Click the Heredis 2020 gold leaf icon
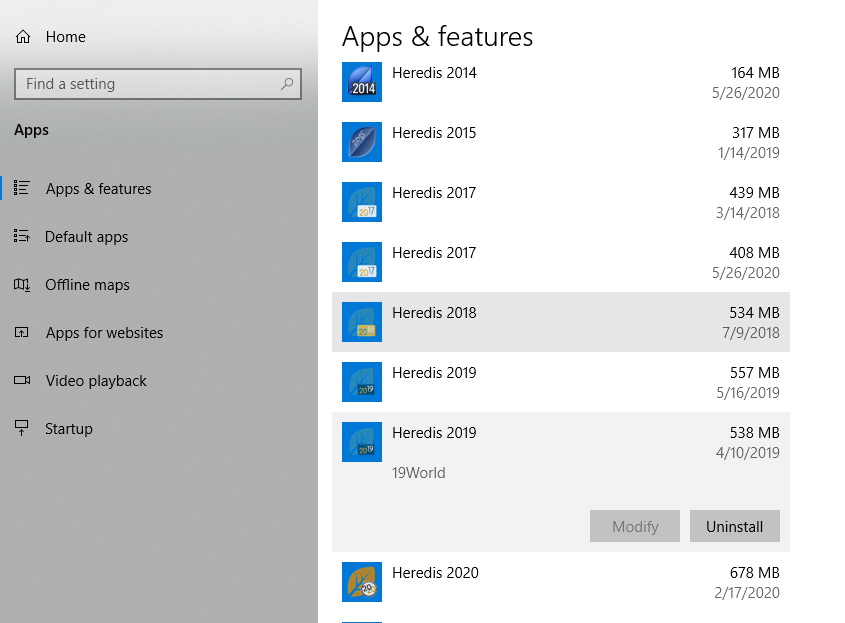 [362, 582]
